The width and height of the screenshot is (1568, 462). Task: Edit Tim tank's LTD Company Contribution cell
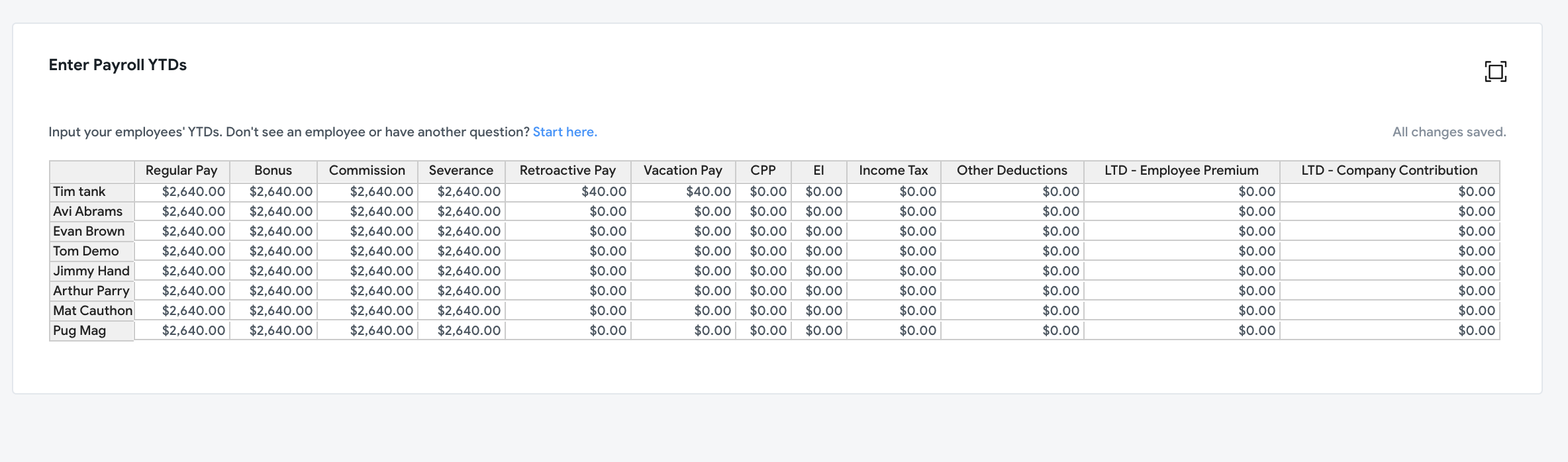(x=1390, y=192)
